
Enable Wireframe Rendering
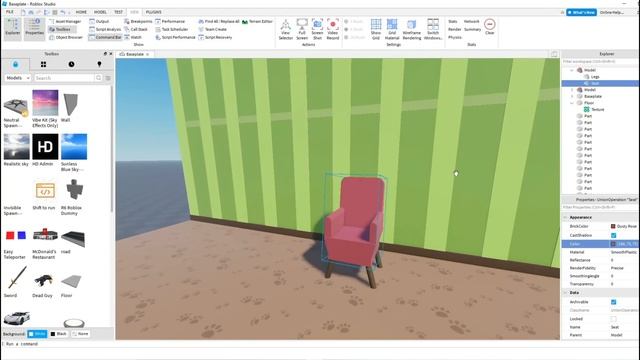pos(412,29)
